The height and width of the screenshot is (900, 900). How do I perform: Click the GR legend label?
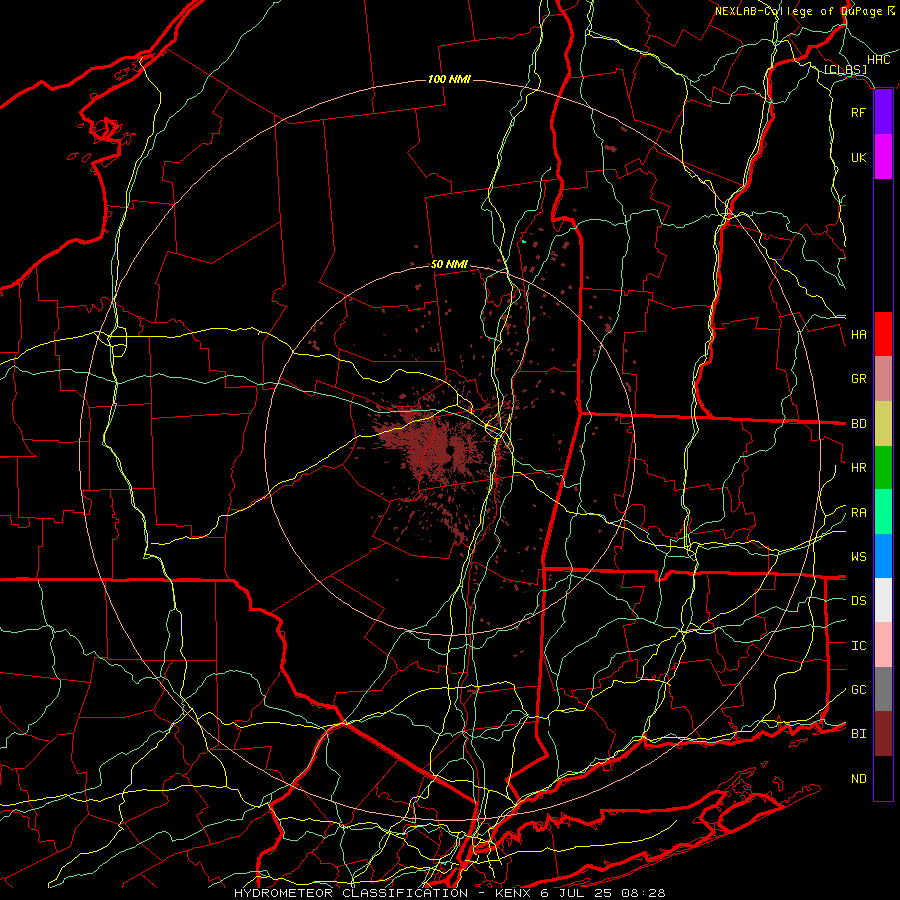point(858,379)
